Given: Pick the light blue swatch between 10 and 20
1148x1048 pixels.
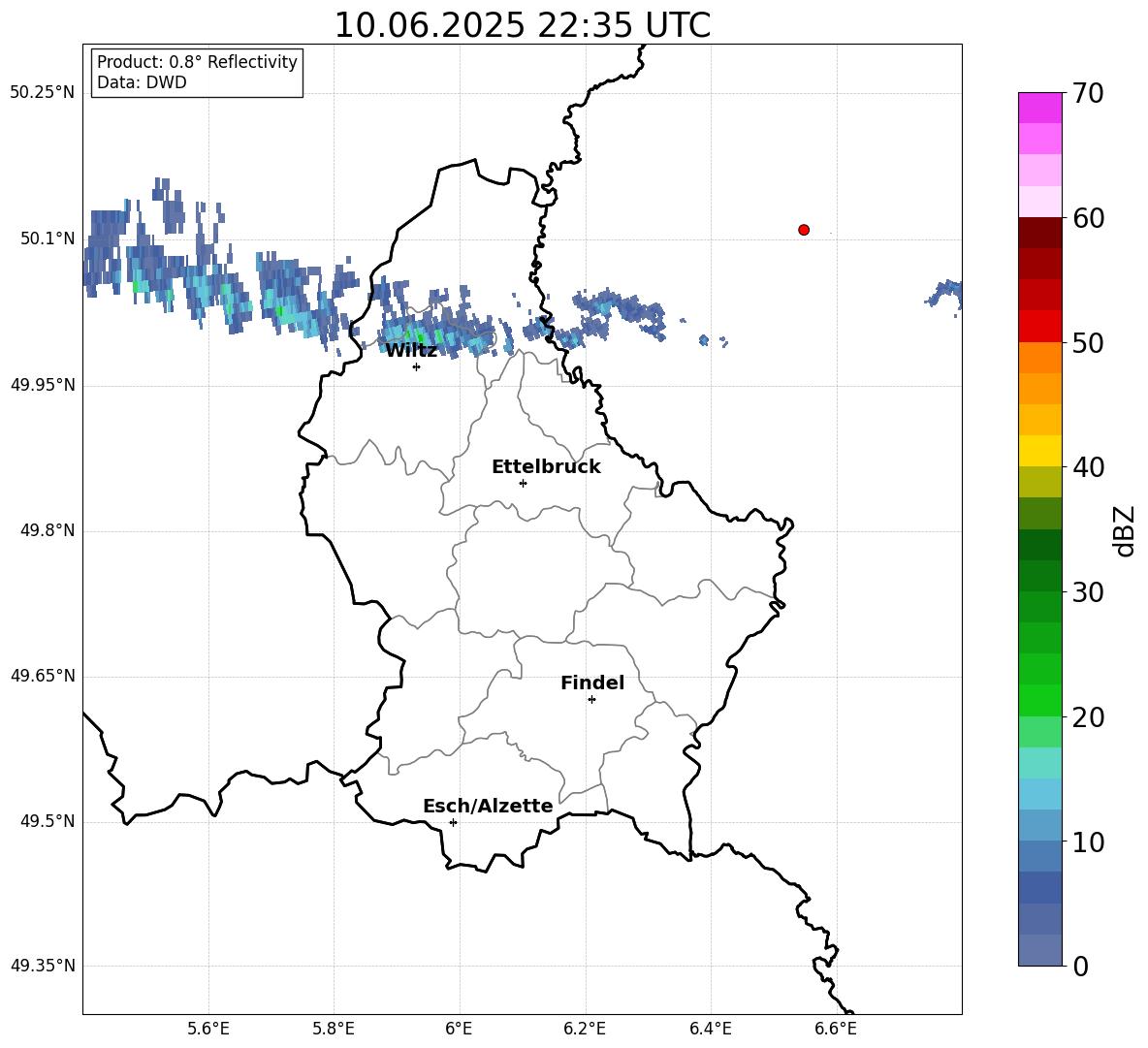Looking at the screenshot, I should pyautogui.click(x=1040, y=794).
